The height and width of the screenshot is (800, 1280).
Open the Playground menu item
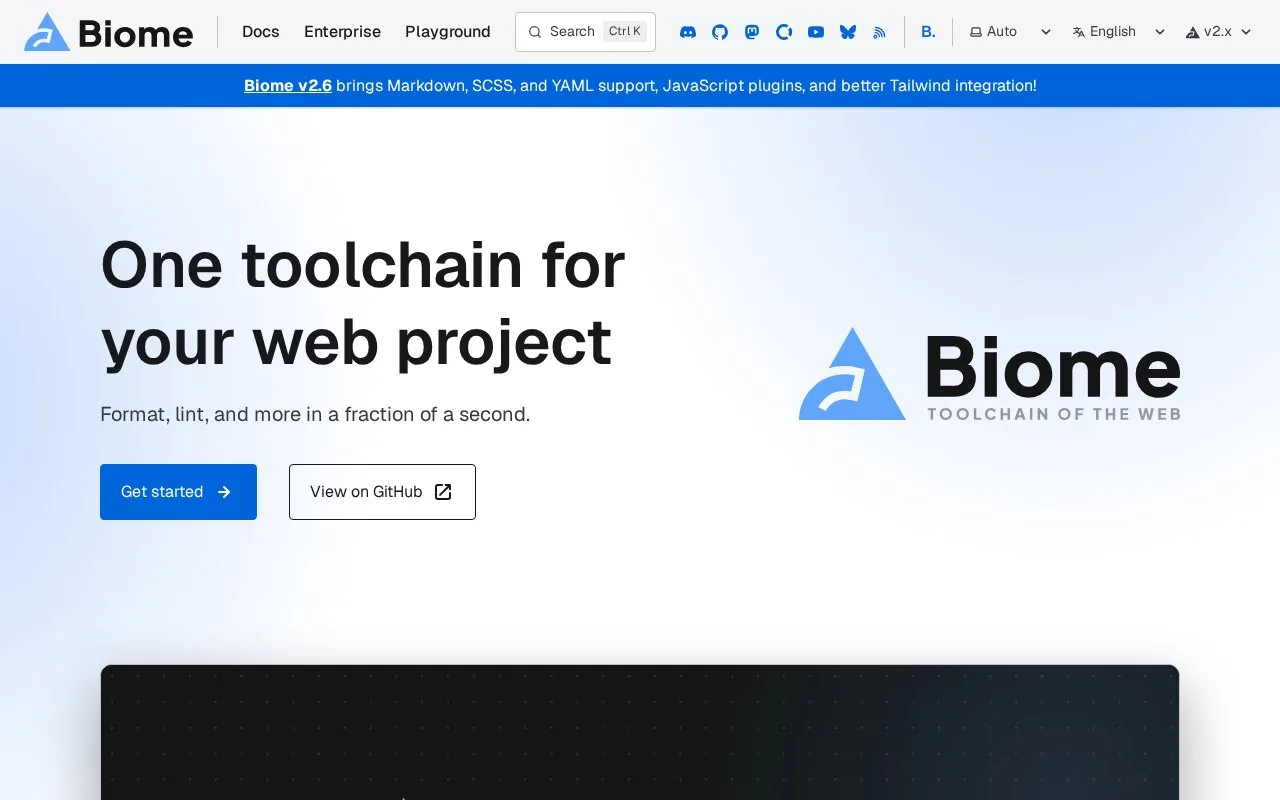pyautogui.click(x=448, y=32)
